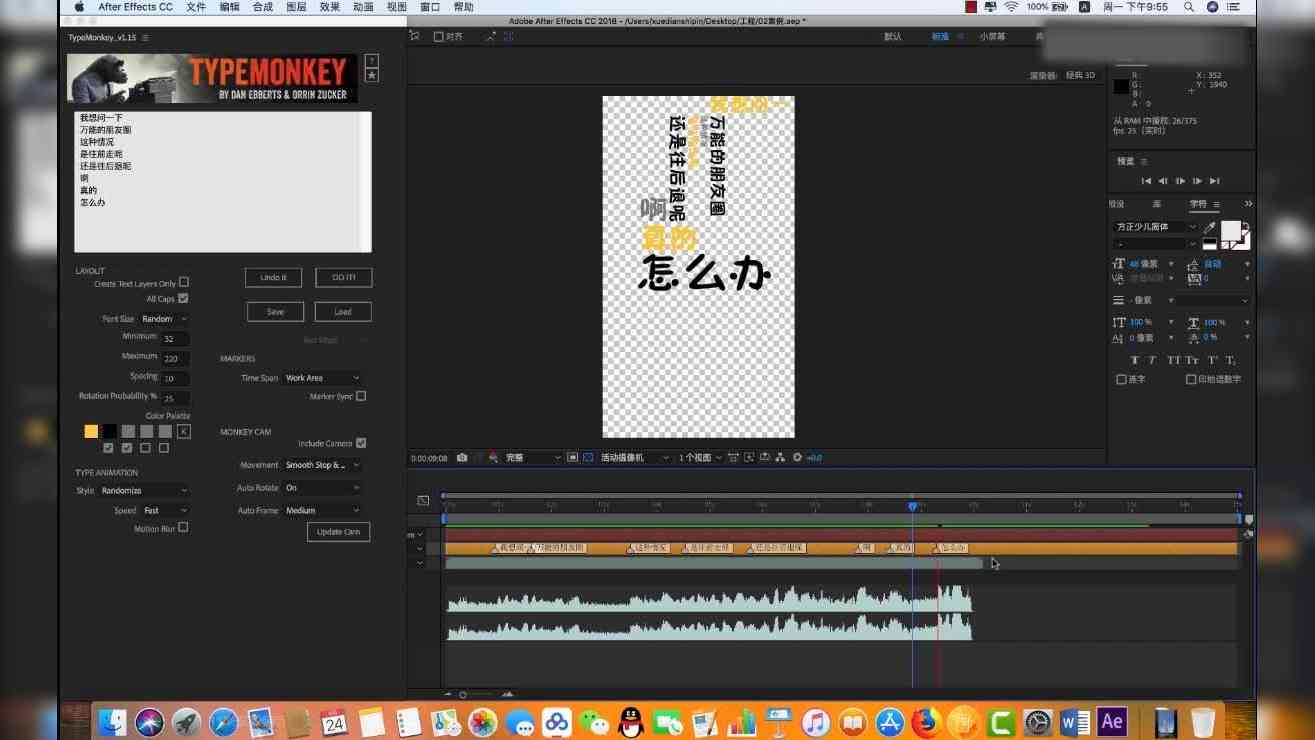The width and height of the screenshot is (1315, 740).
Task: Jump to first frame in preview panel
Action: (x=1146, y=181)
